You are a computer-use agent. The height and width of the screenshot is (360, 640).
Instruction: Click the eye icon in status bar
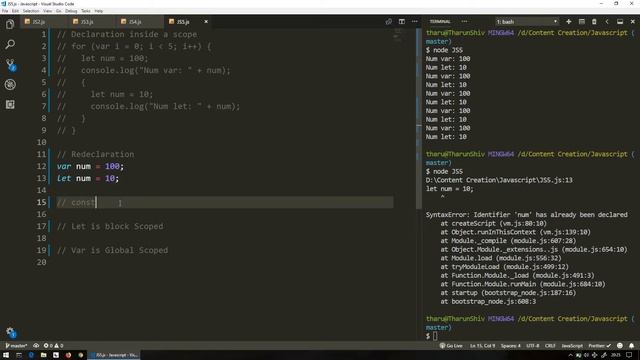pos(36,346)
